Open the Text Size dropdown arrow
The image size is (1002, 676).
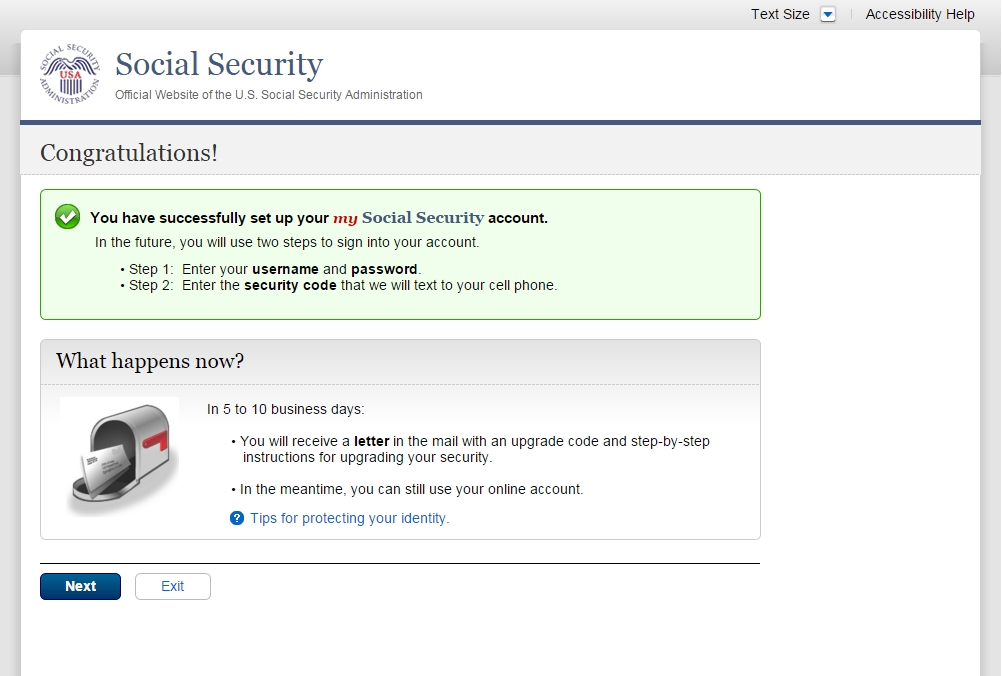click(827, 14)
